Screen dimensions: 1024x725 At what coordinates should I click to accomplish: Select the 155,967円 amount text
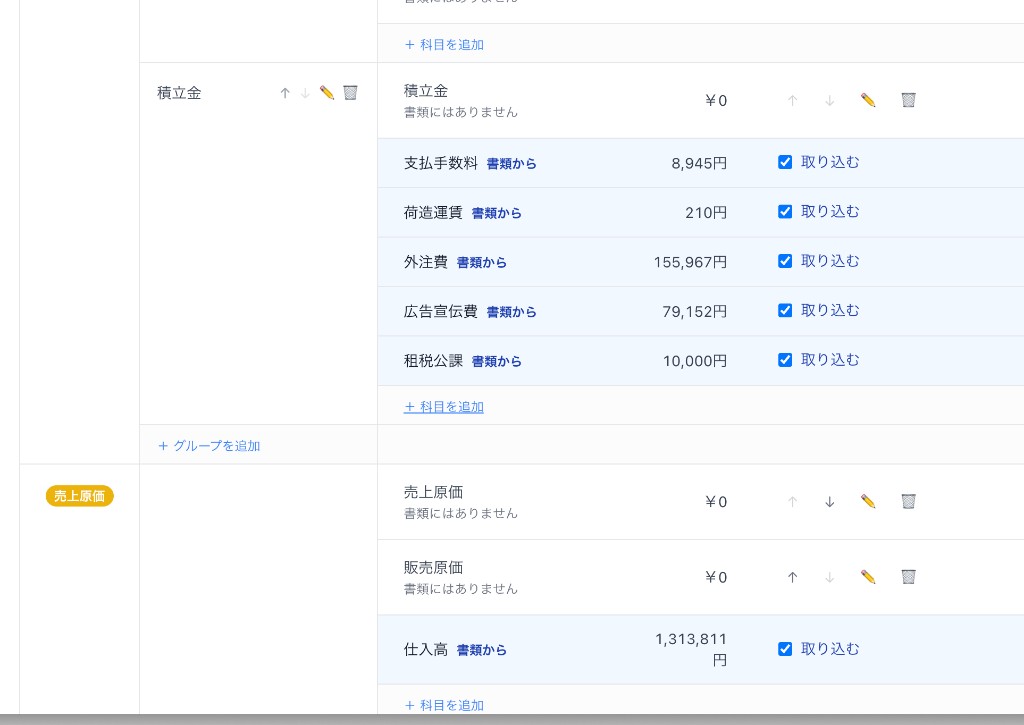[690, 262]
